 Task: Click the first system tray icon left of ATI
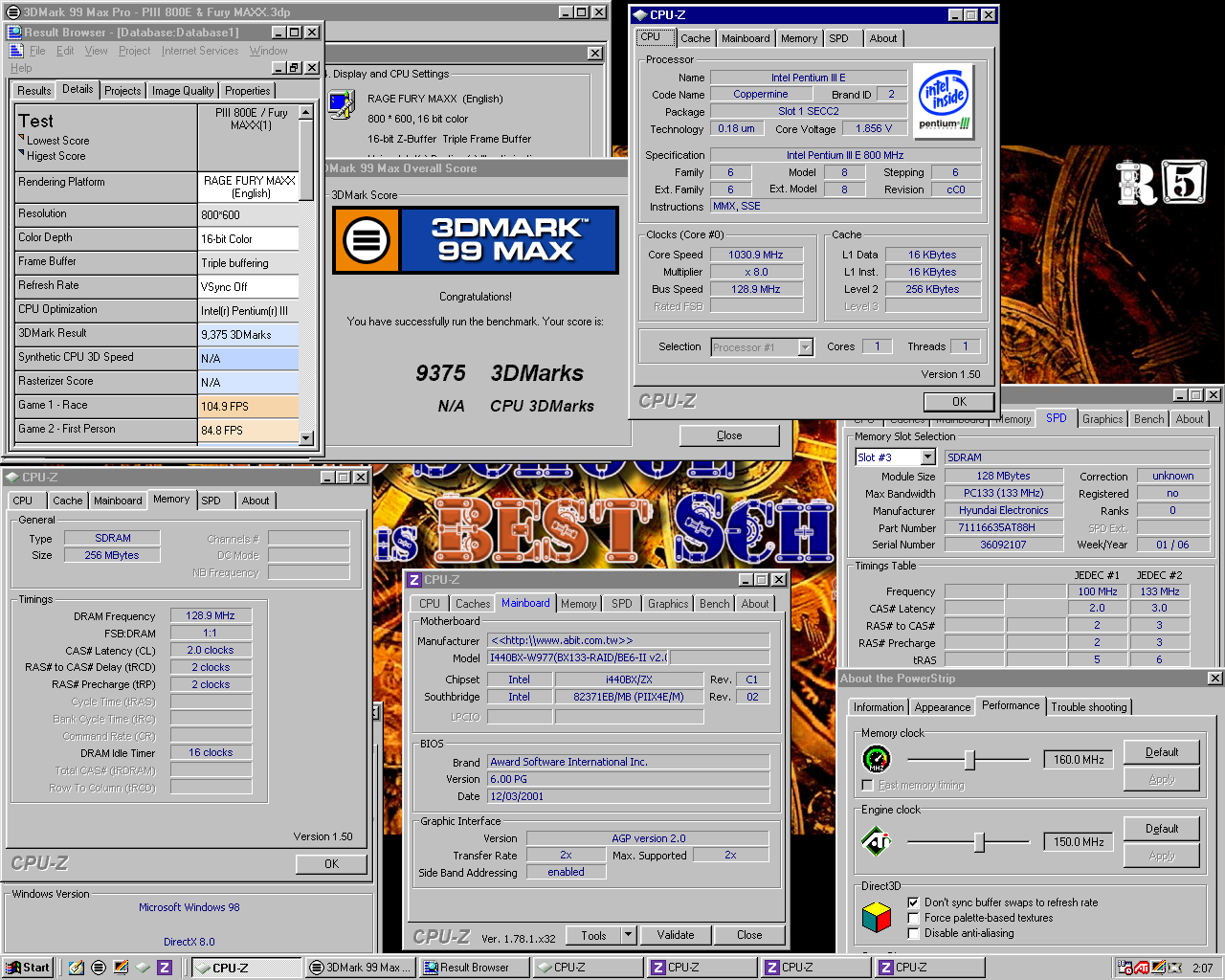[1125, 968]
